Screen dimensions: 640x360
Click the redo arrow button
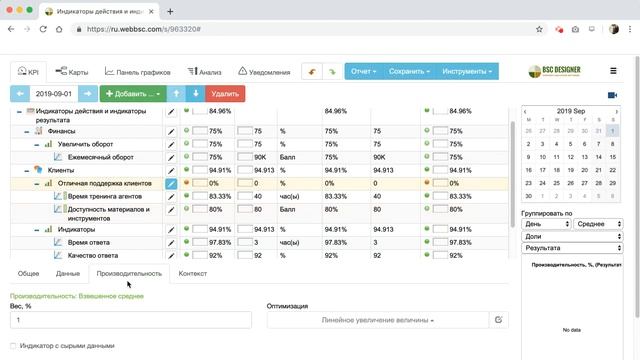coord(332,71)
